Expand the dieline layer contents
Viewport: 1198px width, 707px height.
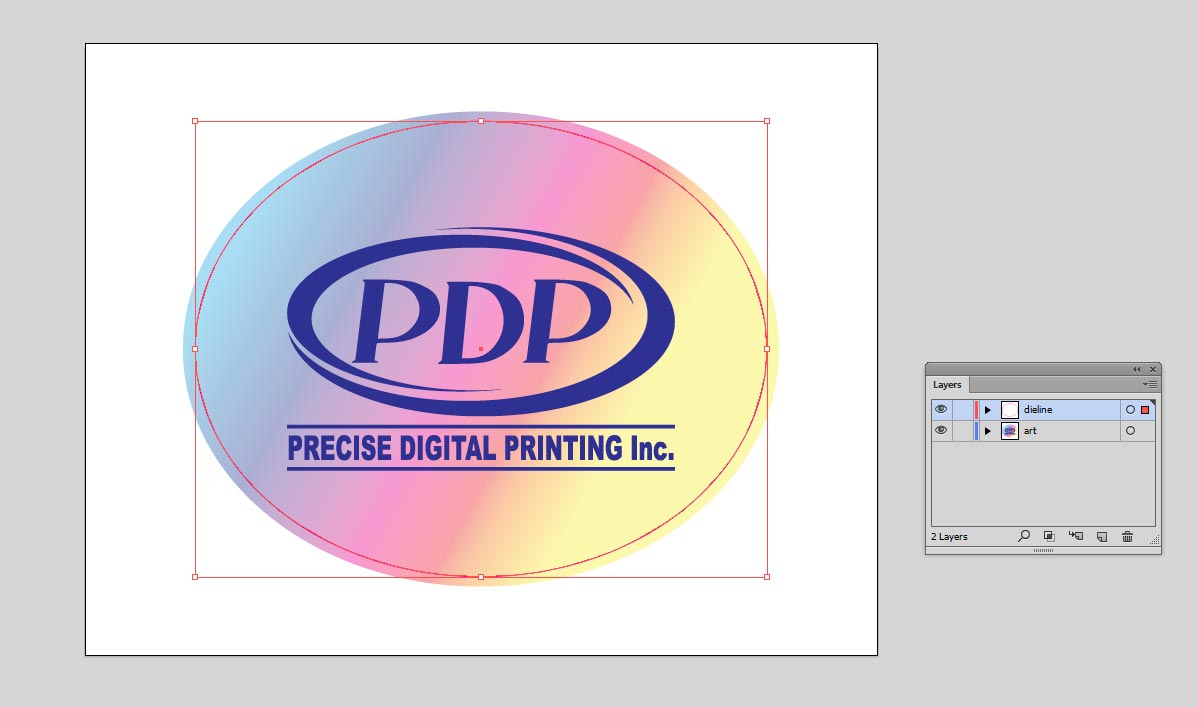coord(988,410)
